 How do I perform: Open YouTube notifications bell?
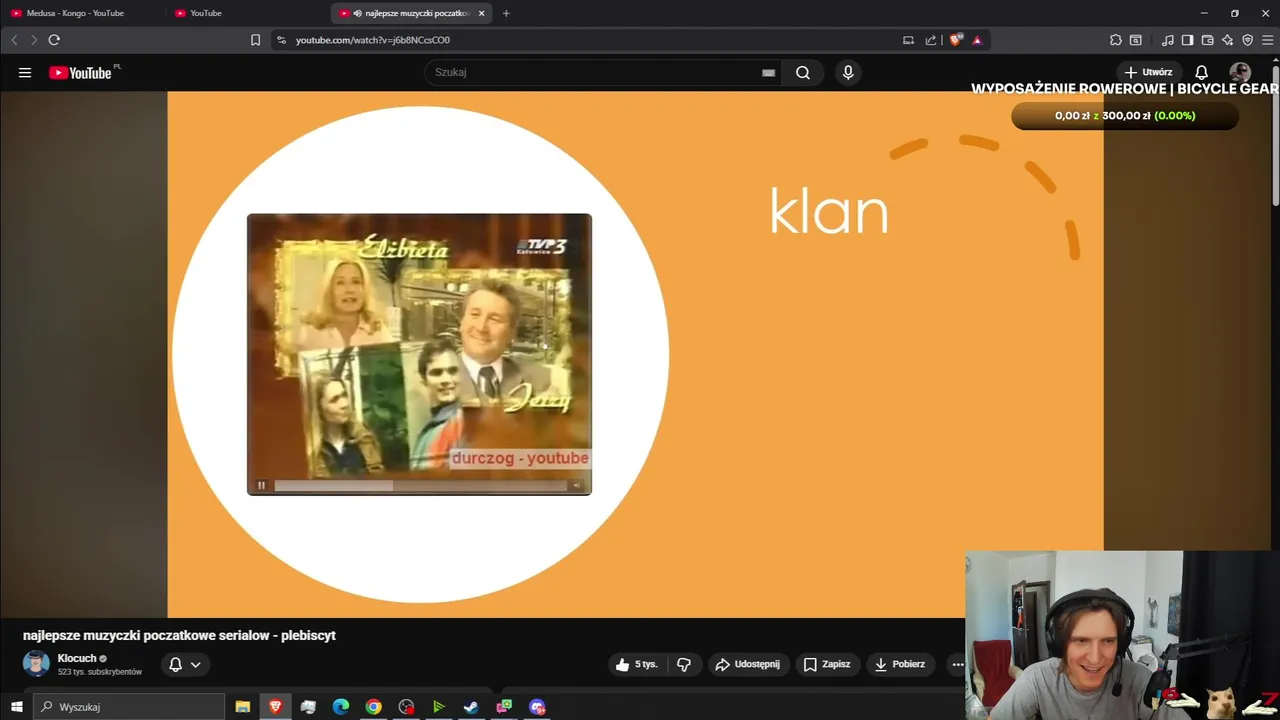(x=1202, y=72)
